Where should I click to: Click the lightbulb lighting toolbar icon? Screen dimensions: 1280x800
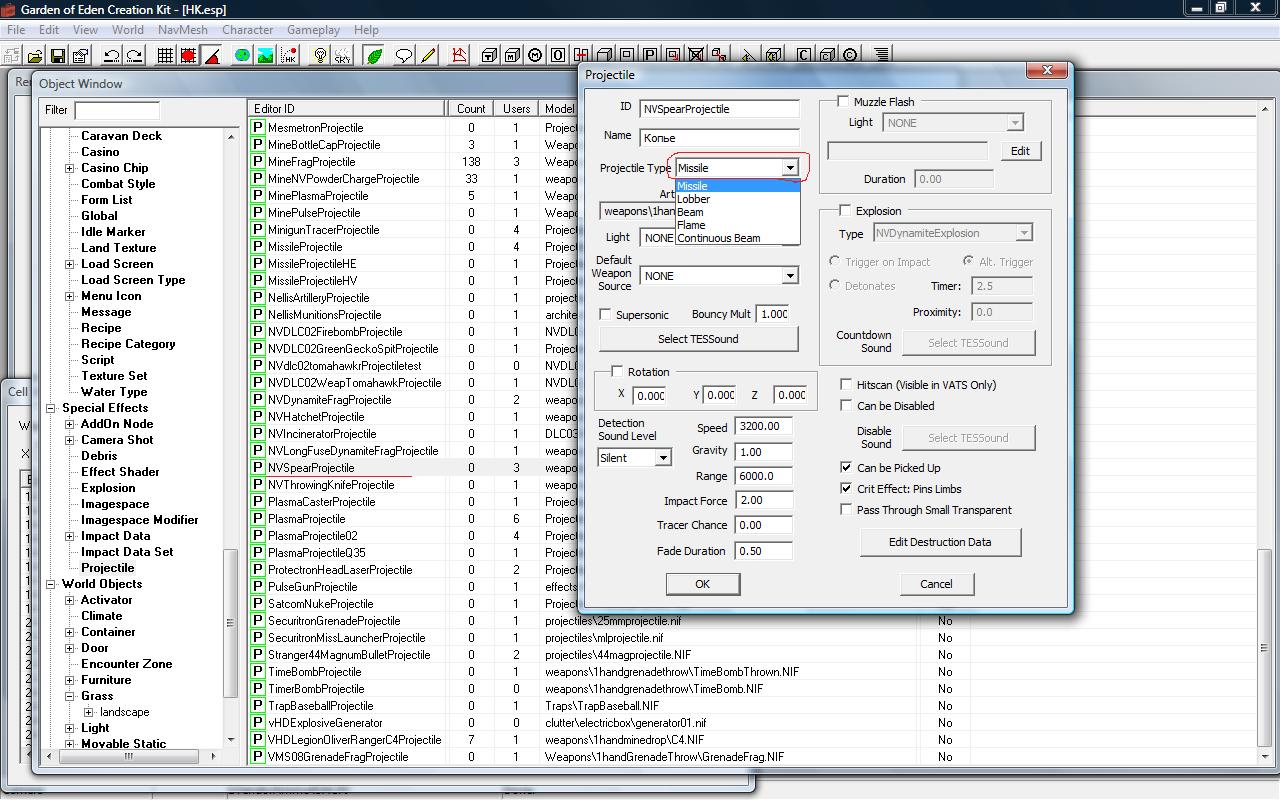click(320, 56)
